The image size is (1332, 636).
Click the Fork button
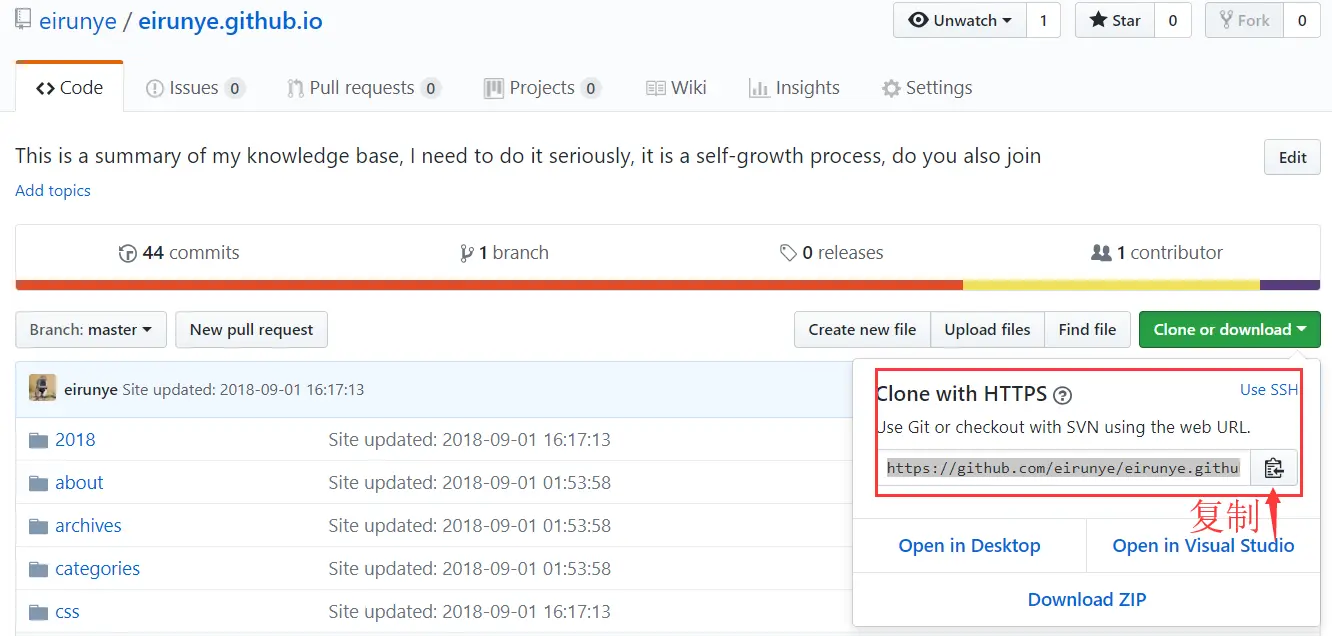coord(1244,20)
